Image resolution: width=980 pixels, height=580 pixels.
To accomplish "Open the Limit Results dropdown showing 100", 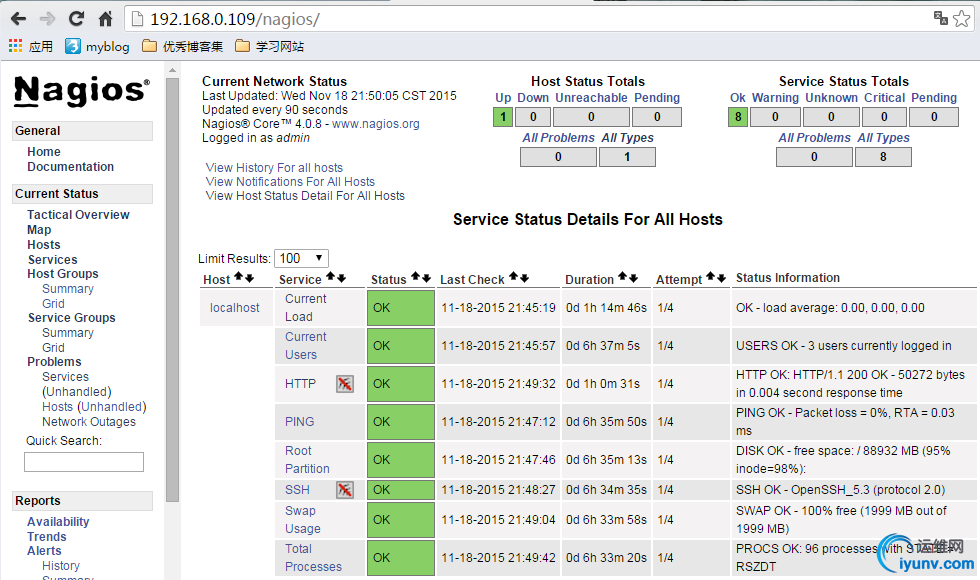I will click(x=301, y=258).
